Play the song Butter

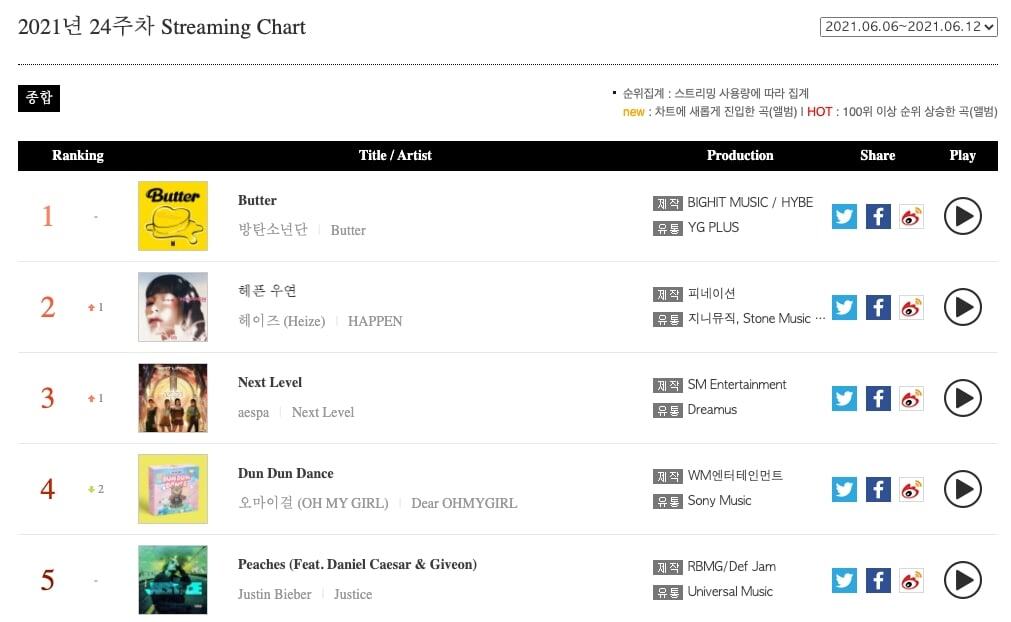point(962,216)
